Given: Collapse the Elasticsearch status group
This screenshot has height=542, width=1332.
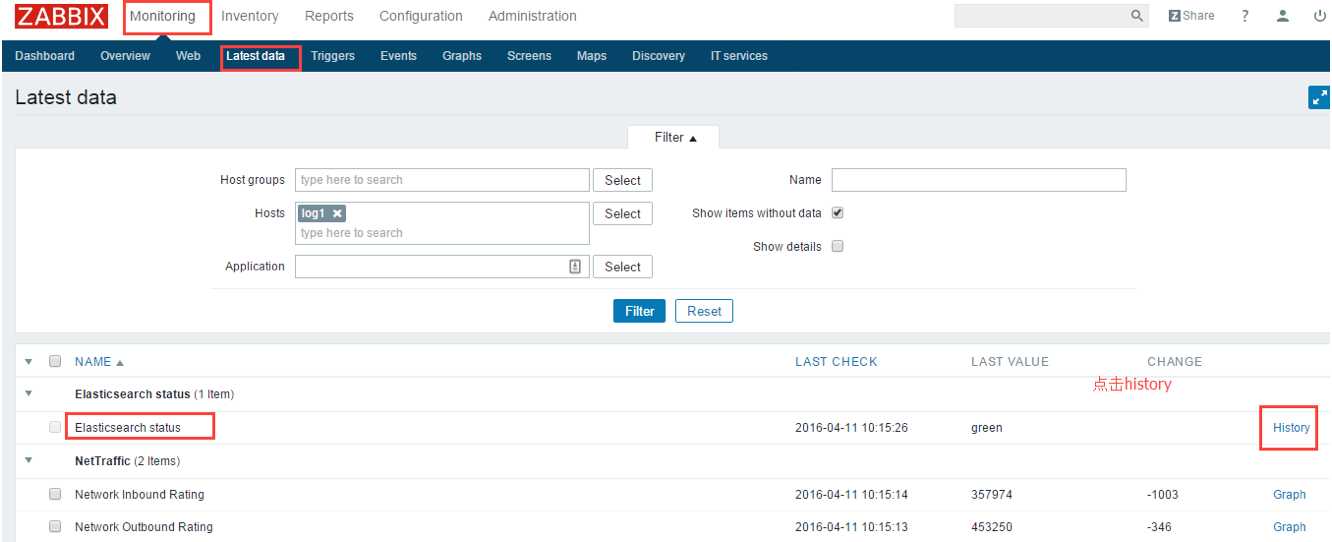Looking at the screenshot, I should (28, 394).
